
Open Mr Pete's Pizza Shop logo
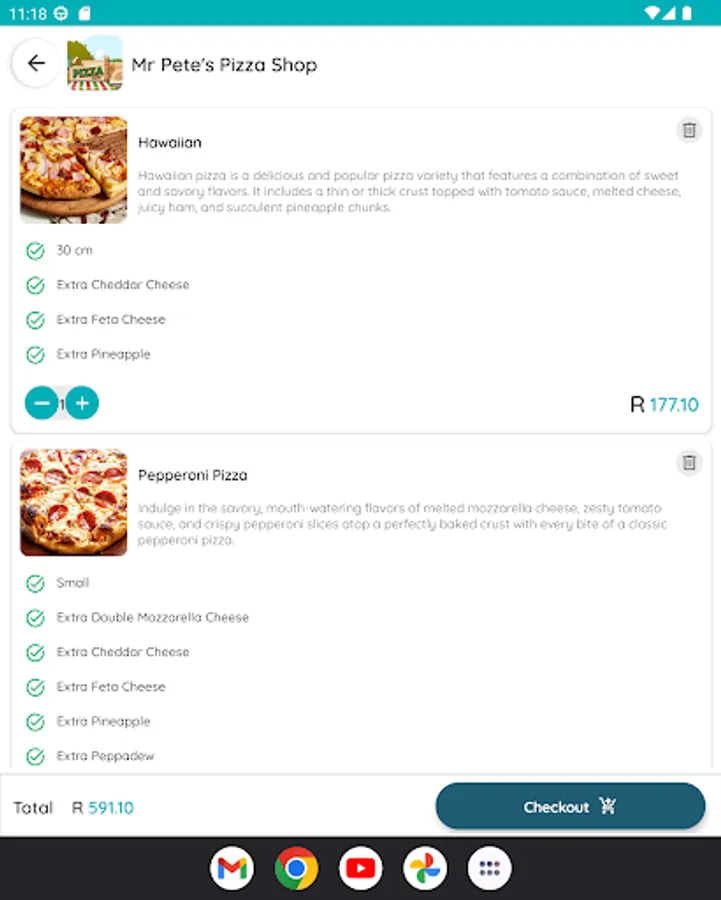(x=95, y=63)
